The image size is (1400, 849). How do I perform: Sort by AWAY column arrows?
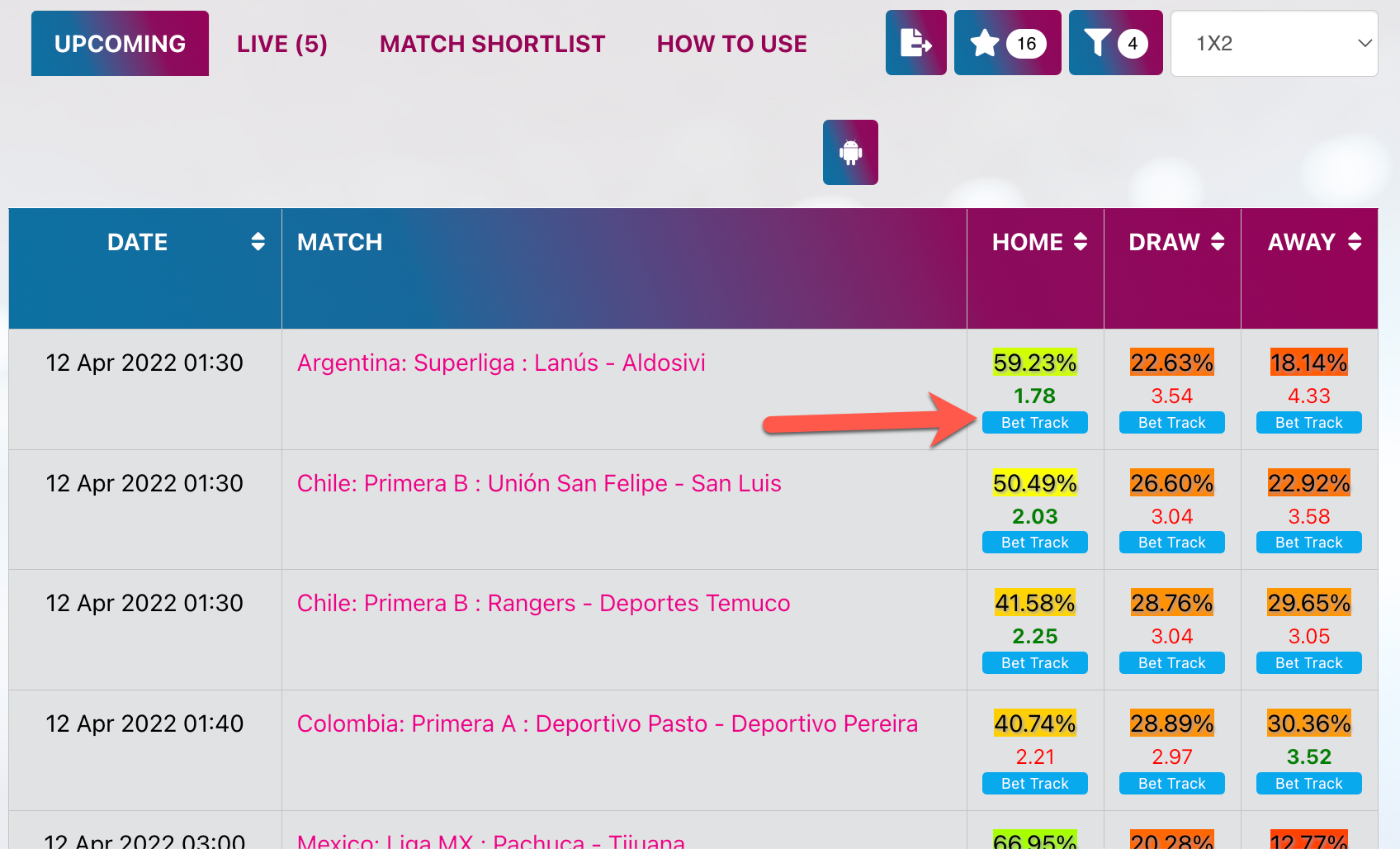(1355, 242)
